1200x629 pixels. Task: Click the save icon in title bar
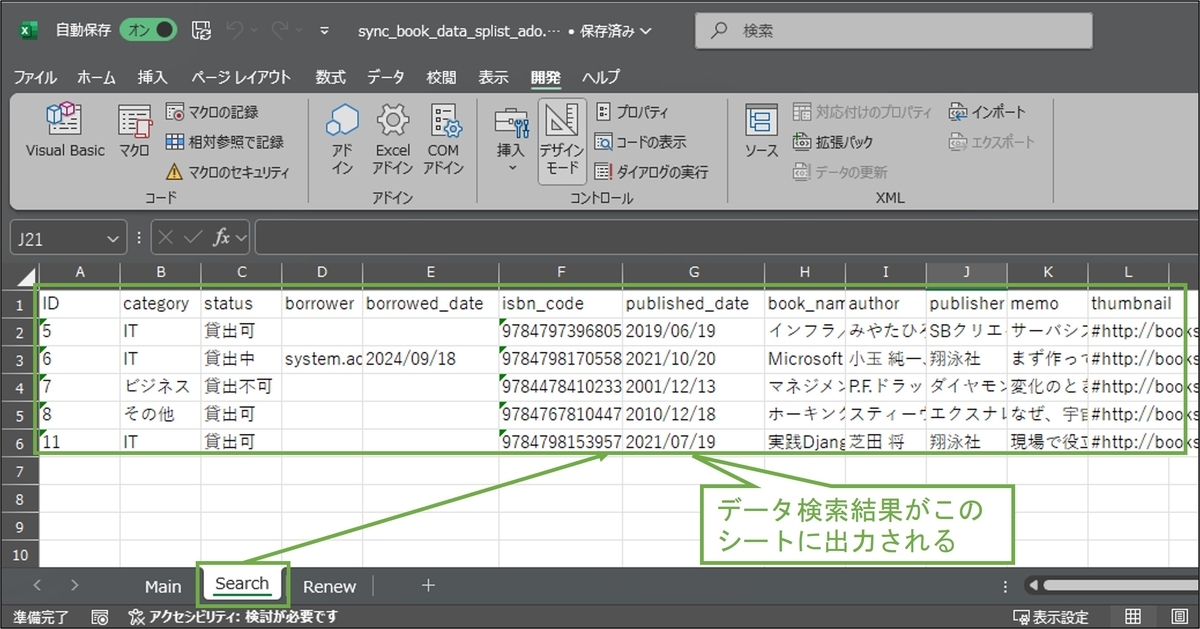pyautogui.click(x=201, y=30)
